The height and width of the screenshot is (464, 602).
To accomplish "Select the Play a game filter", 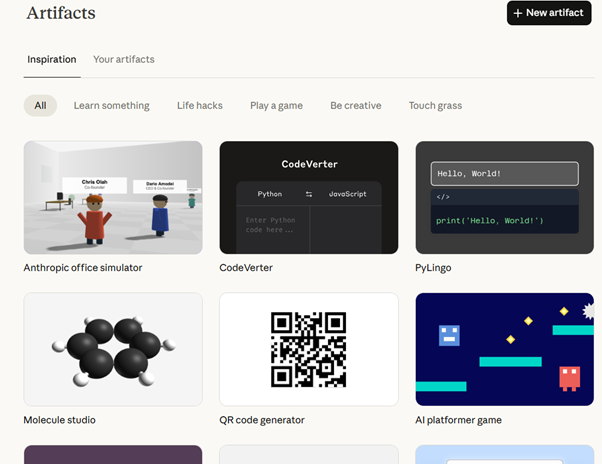I will (276, 105).
